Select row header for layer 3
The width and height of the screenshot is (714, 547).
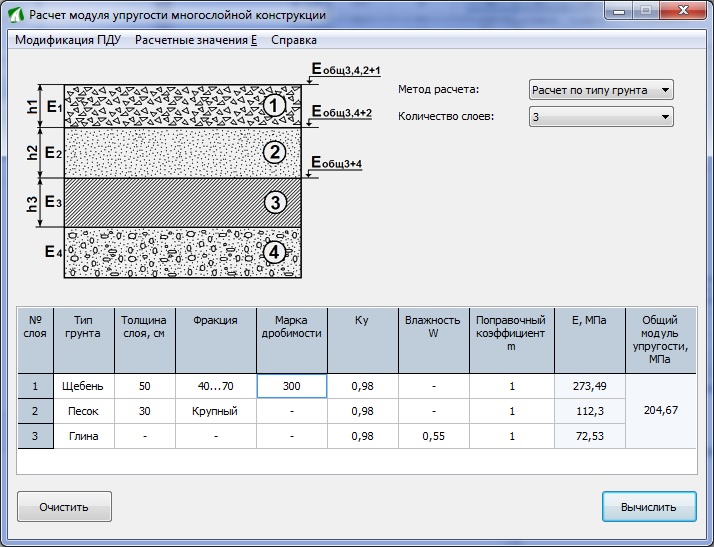pyautogui.click(x=36, y=436)
